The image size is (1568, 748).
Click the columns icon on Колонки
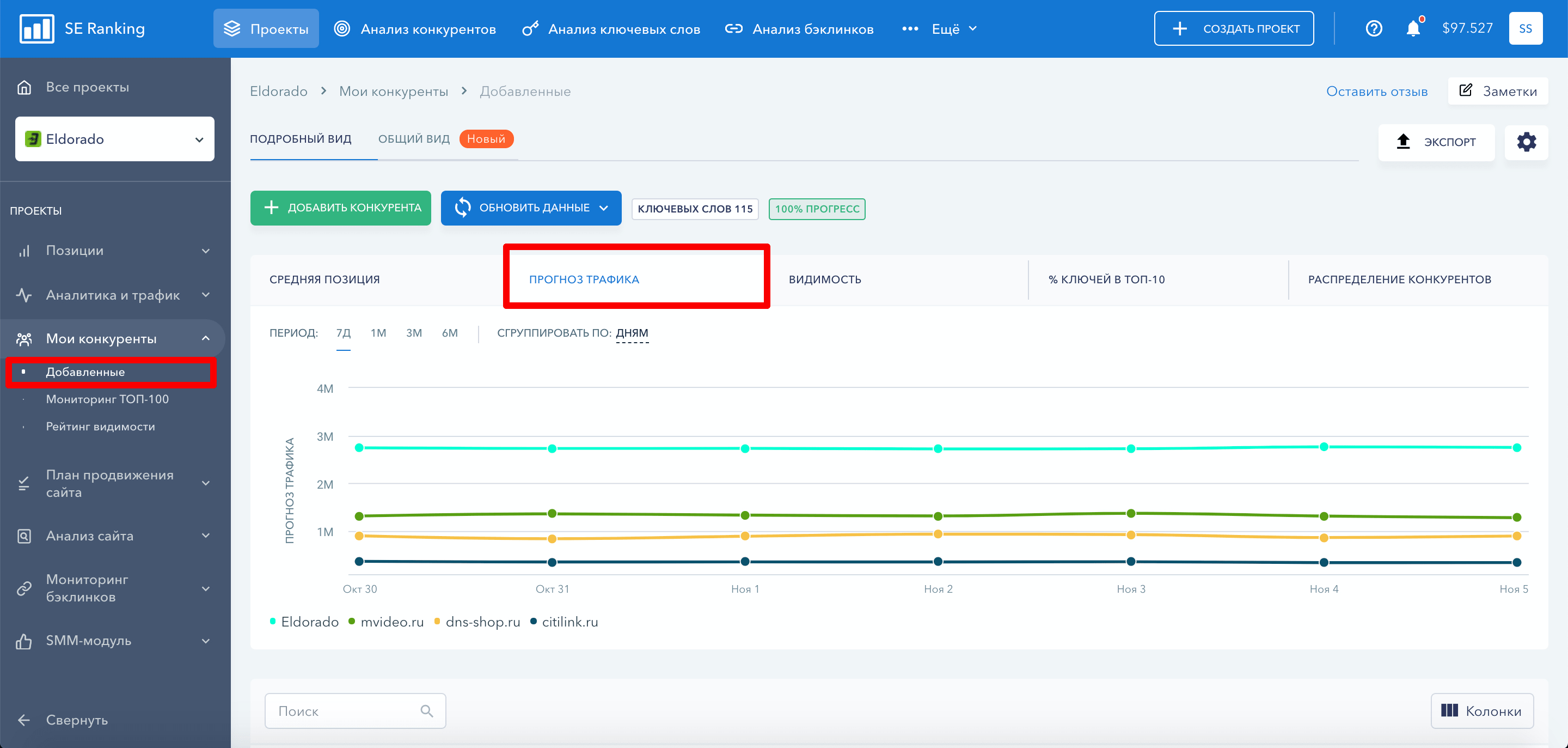tap(1449, 710)
